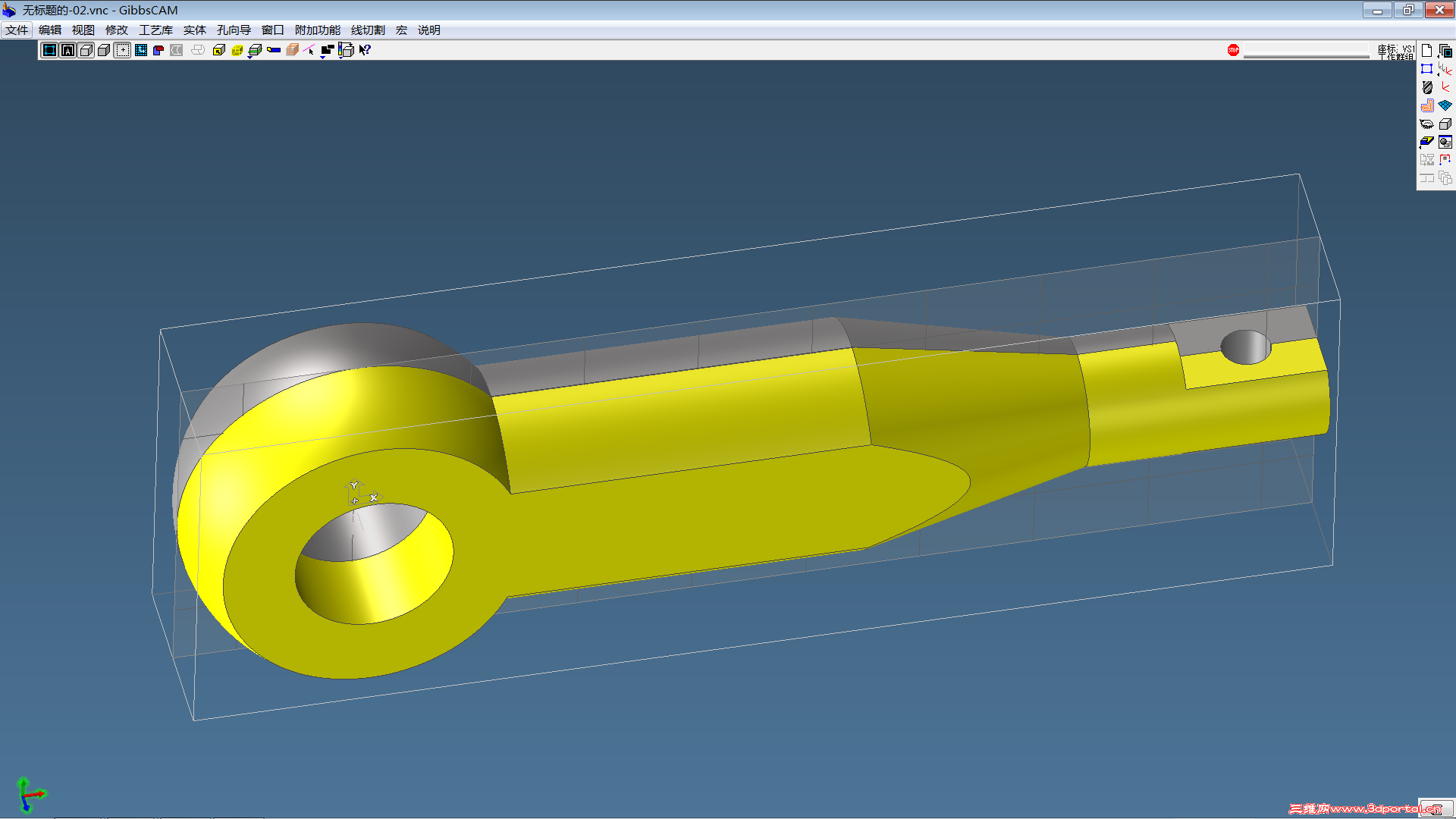Open the end mill tool list icon
This screenshot has height=819, width=1456.
point(1426,87)
